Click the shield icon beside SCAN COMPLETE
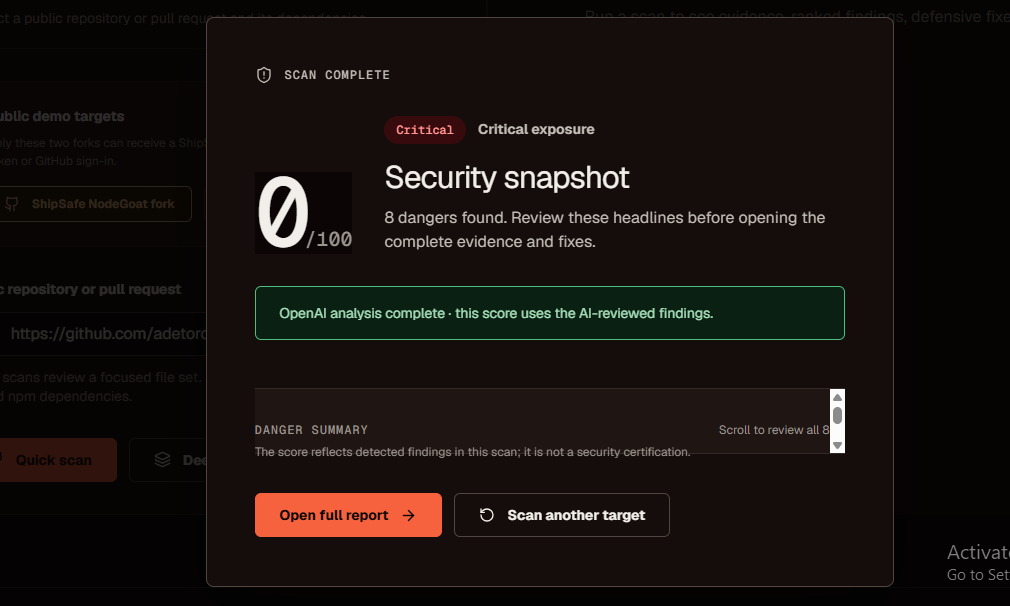 [x=264, y=75]
